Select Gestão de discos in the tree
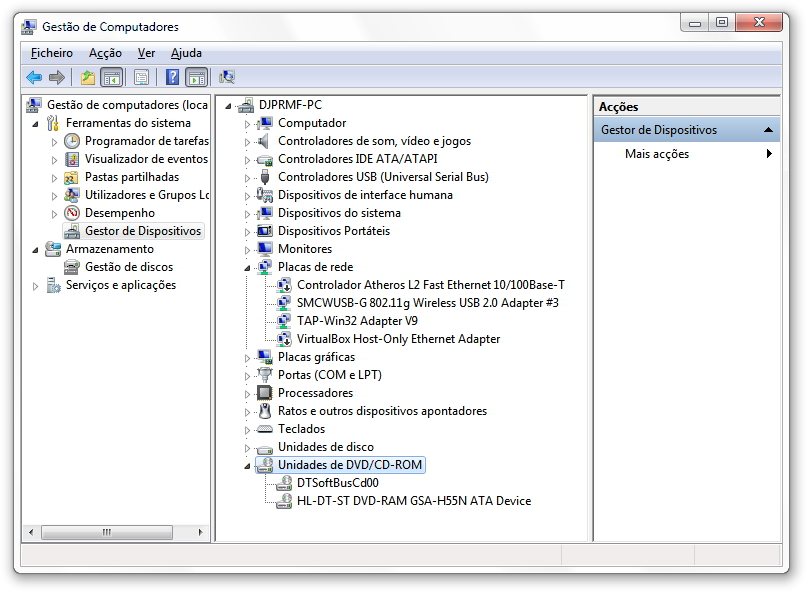 (x=129, y=267)
